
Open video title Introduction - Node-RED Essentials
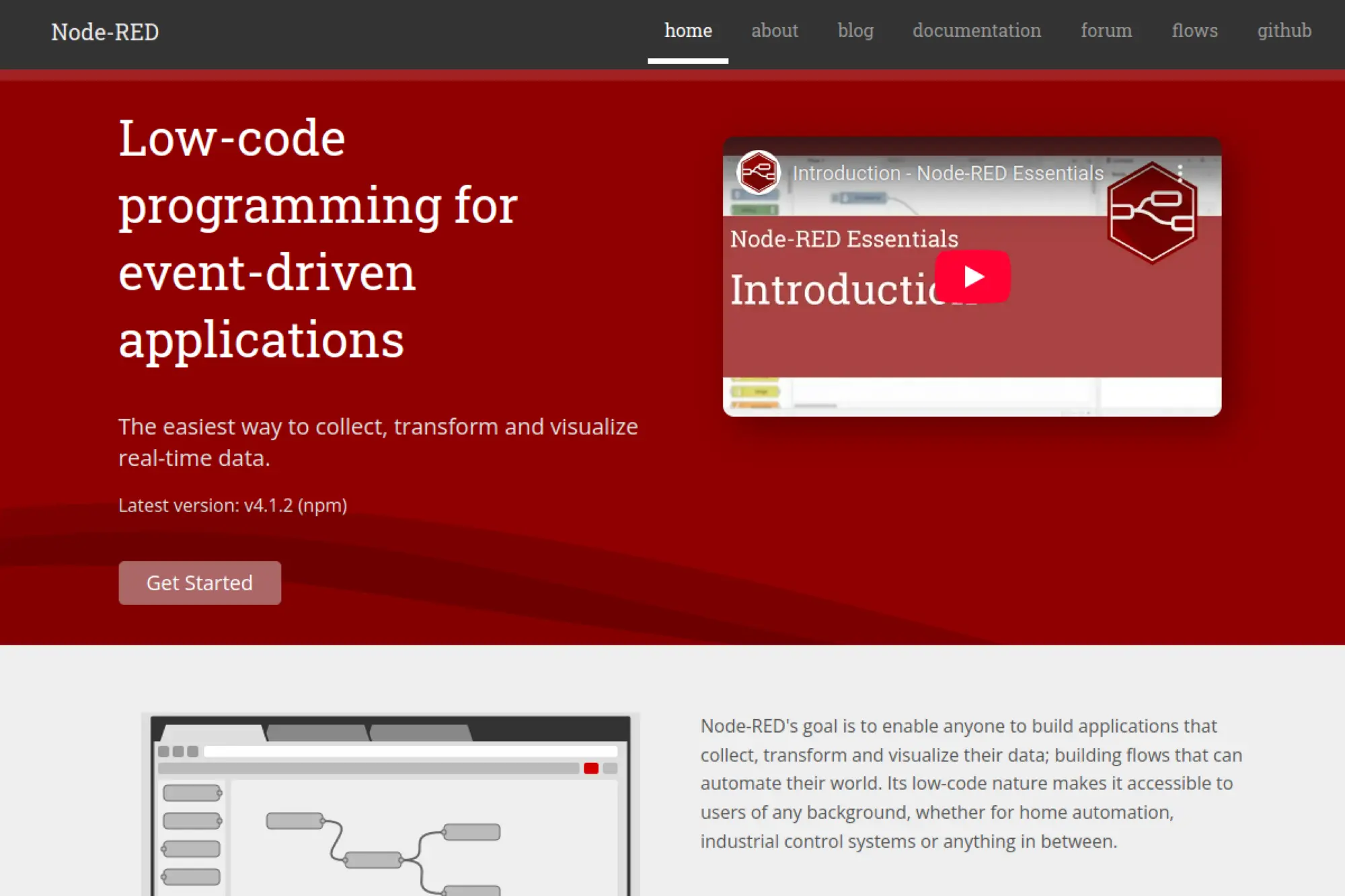click(x=948, y=173)
